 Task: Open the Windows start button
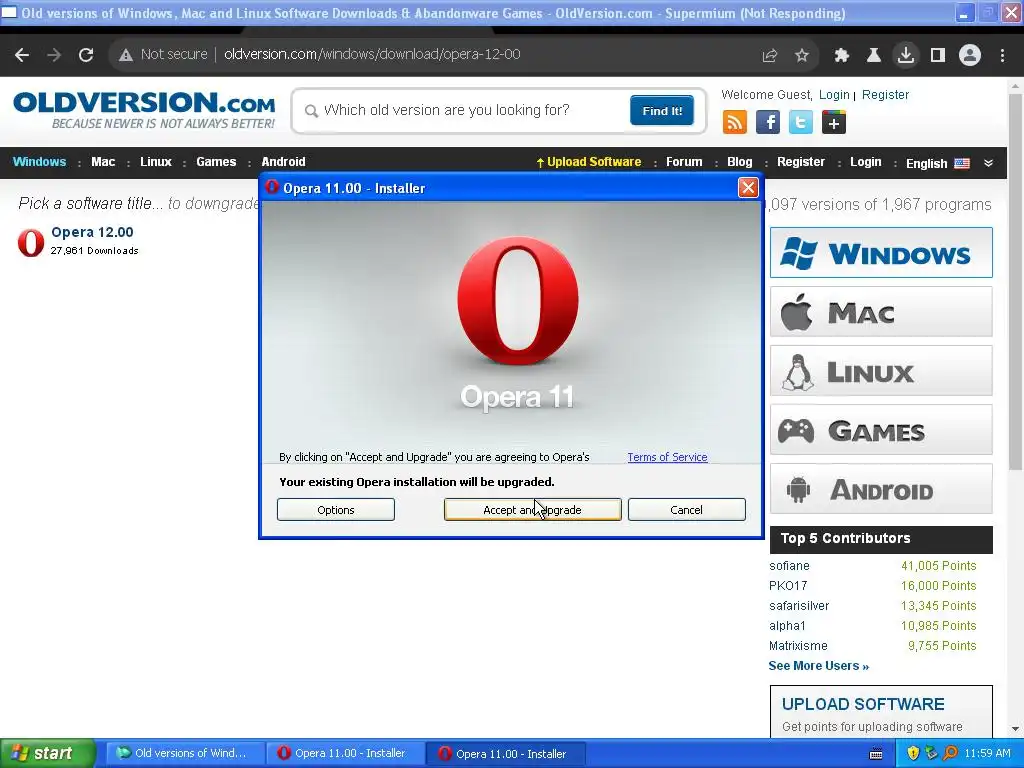[x=47, y=753]
